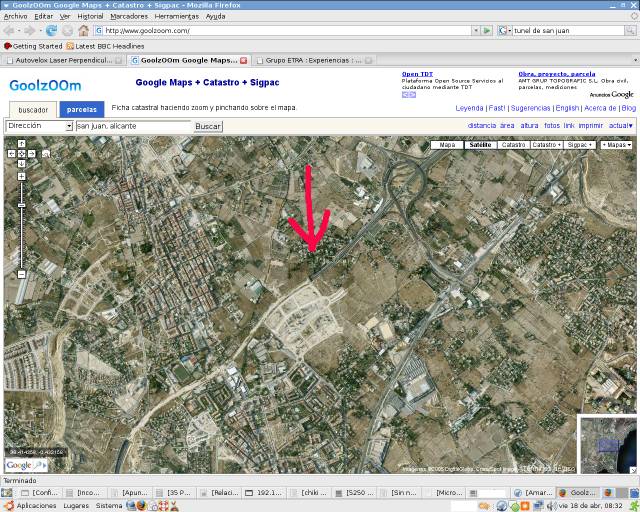
Task: Go to the Firefox home page icon
Action: (83, 31)
